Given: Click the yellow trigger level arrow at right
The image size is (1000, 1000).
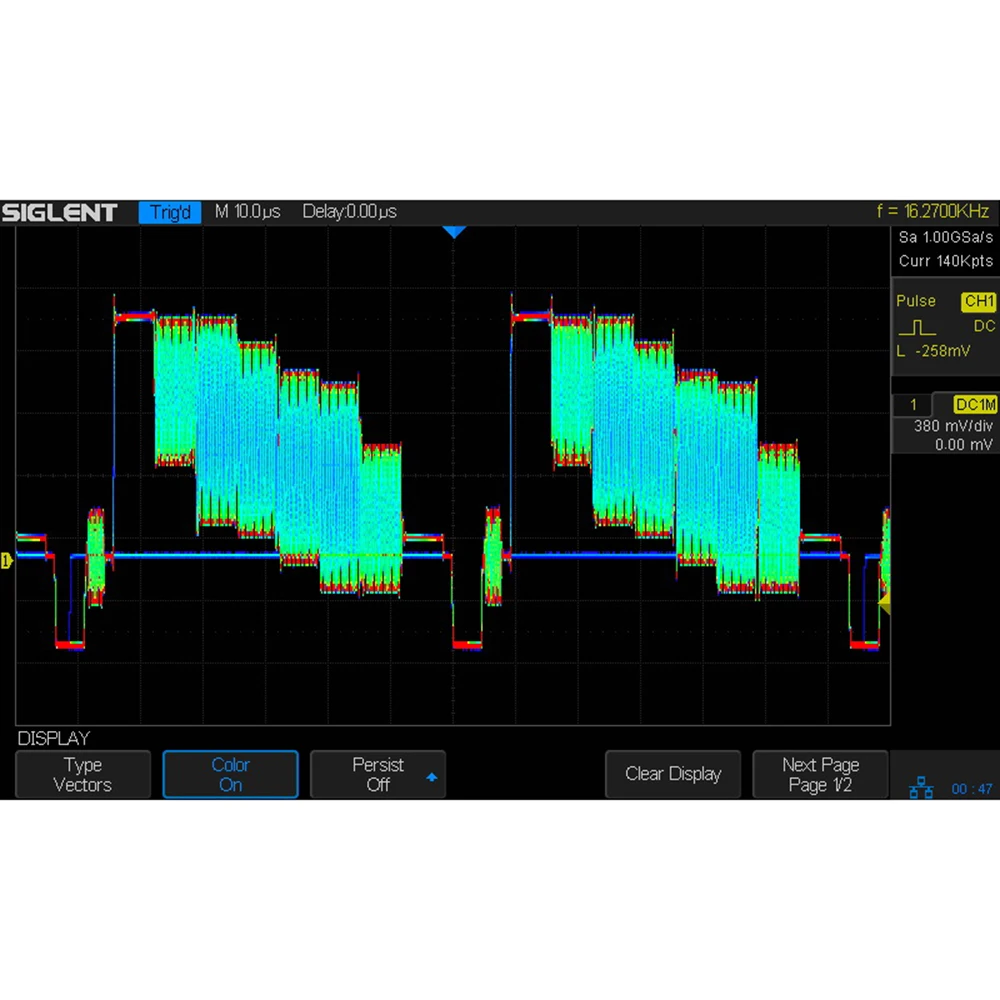Looking at the screenshot, I should pos(885,603).
